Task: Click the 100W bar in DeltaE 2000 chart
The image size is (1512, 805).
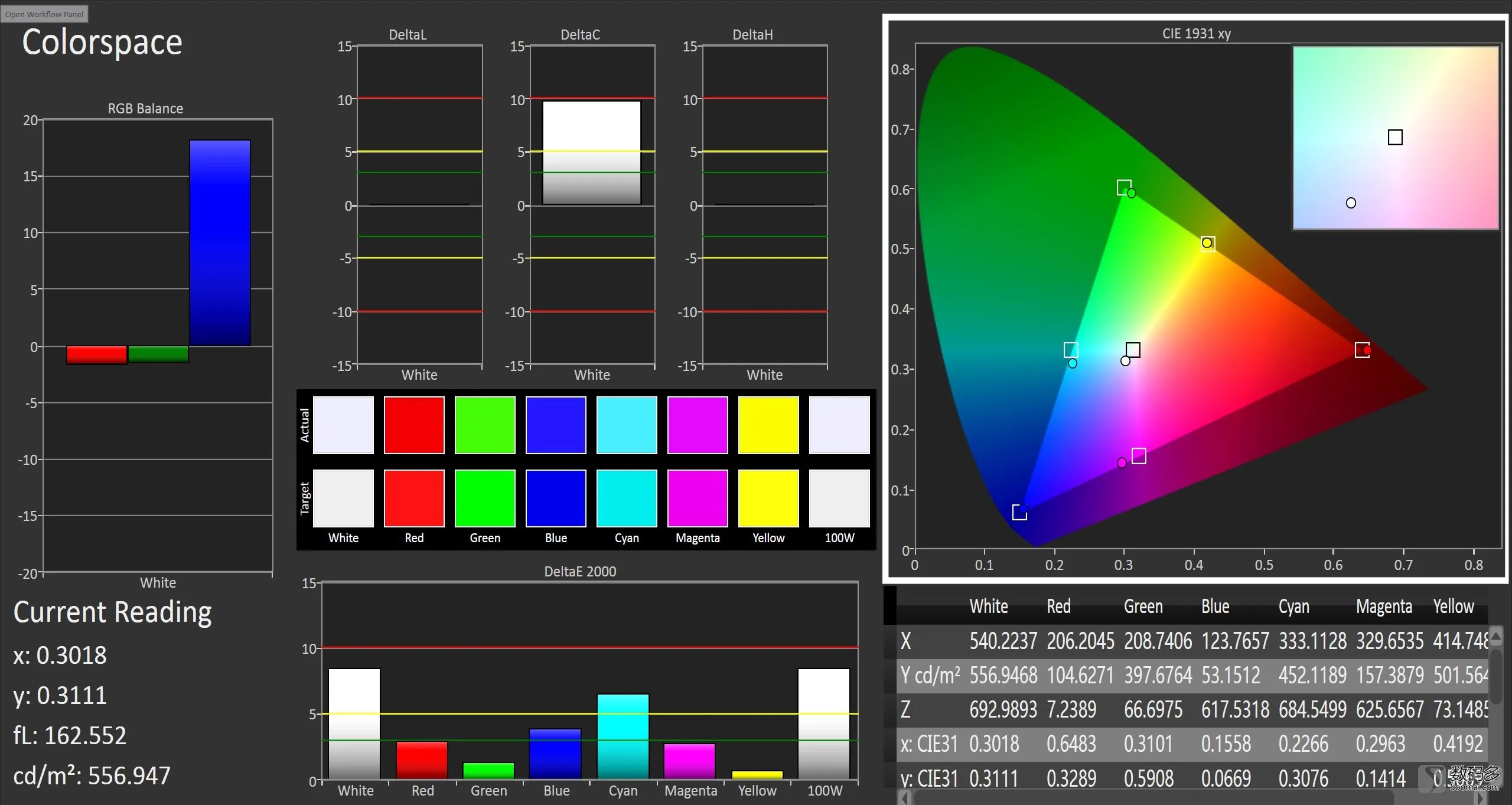Action: click(824, 724)
